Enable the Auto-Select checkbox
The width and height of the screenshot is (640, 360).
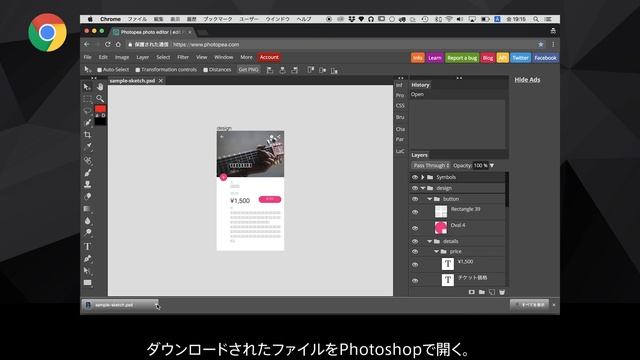pyautogui.click(x=99, y=70)
